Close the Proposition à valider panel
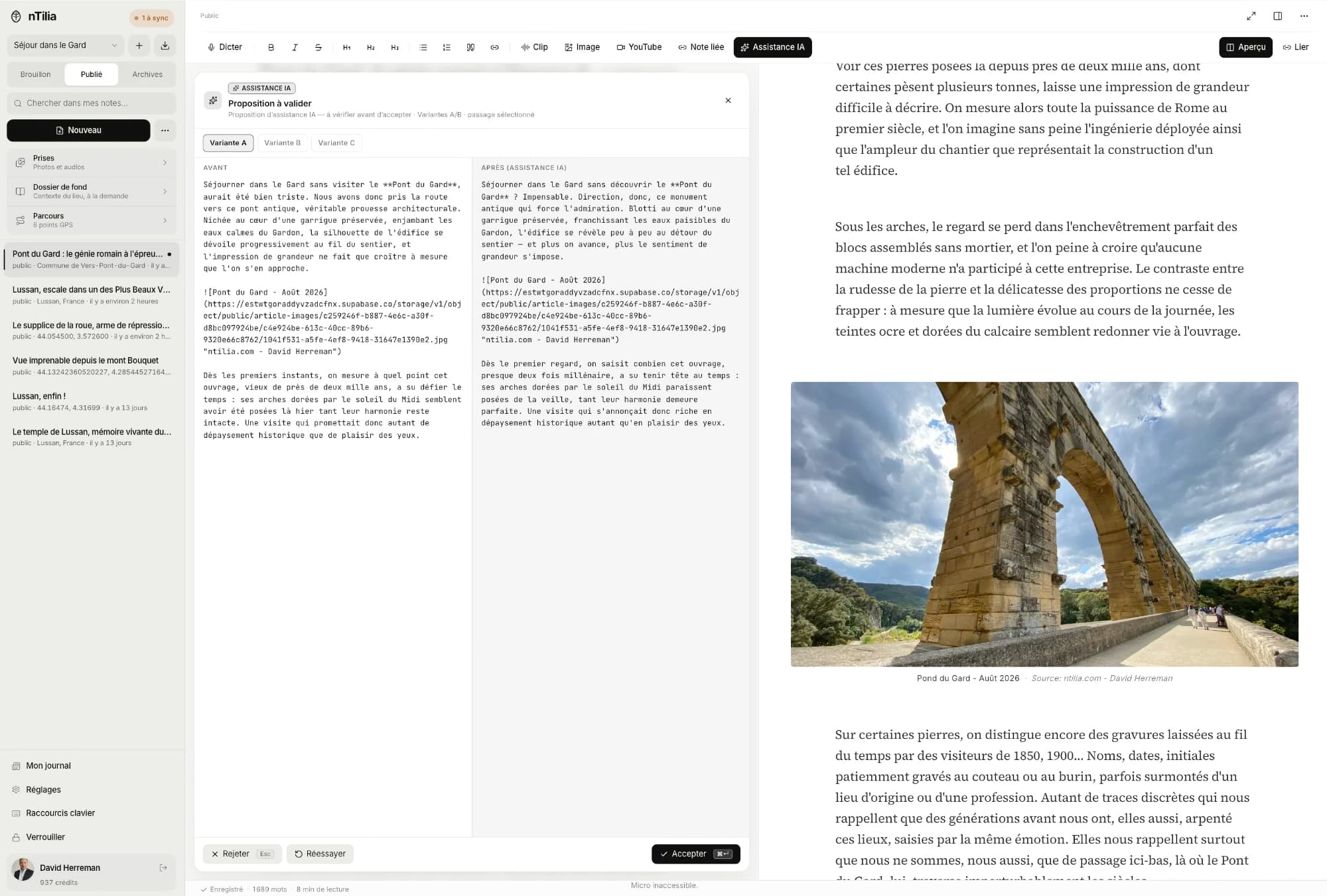This screenshot has height=896, width=1327. click(728, 100)
